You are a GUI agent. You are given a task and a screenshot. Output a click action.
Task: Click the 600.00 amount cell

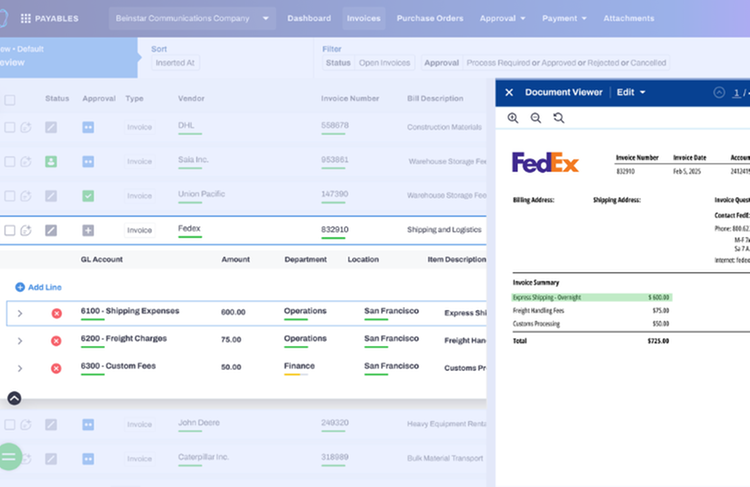click(x=233, y=312)
